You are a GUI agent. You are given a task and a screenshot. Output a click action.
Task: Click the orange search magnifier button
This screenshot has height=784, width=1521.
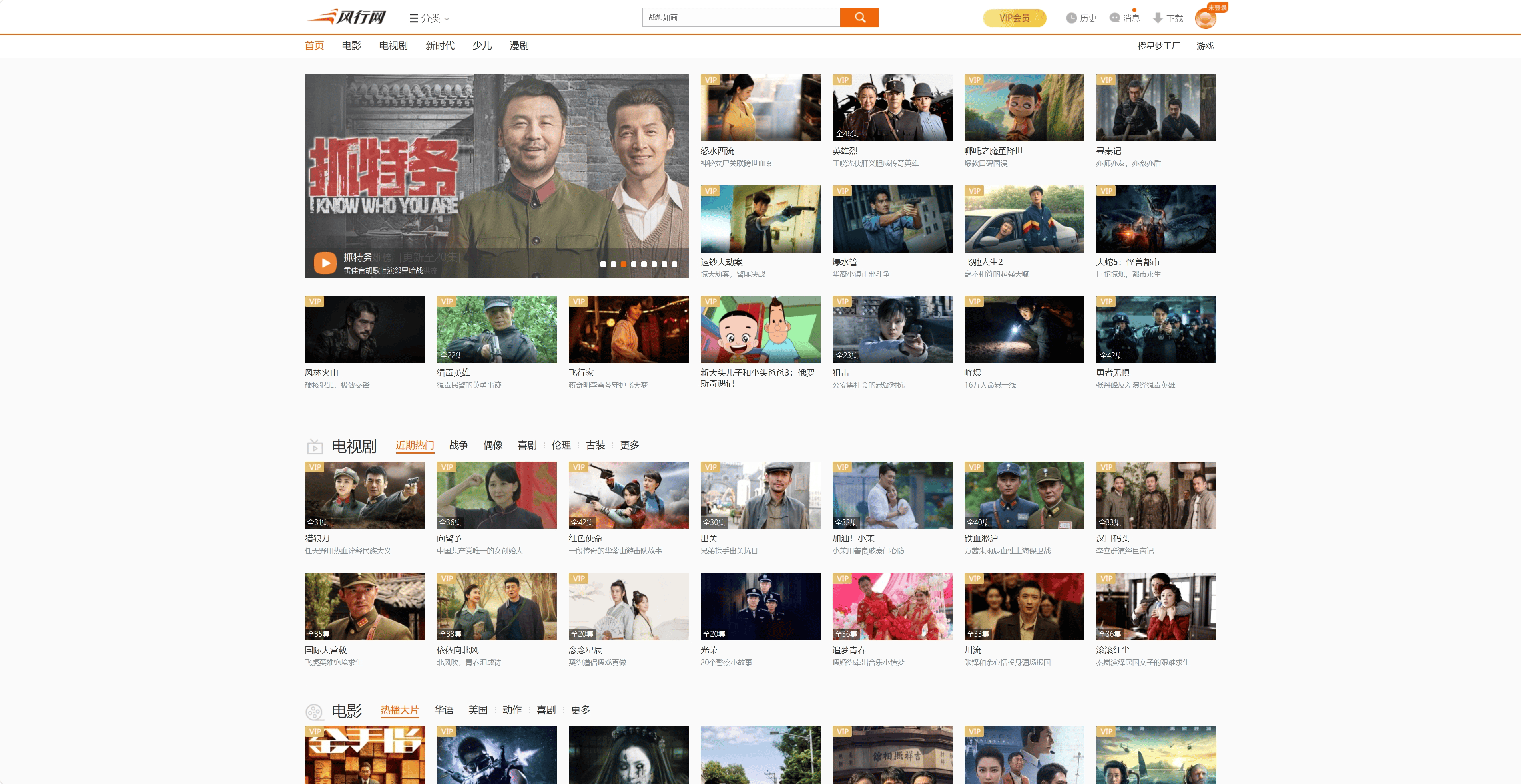pyautogui.click(x=859, y=18)
